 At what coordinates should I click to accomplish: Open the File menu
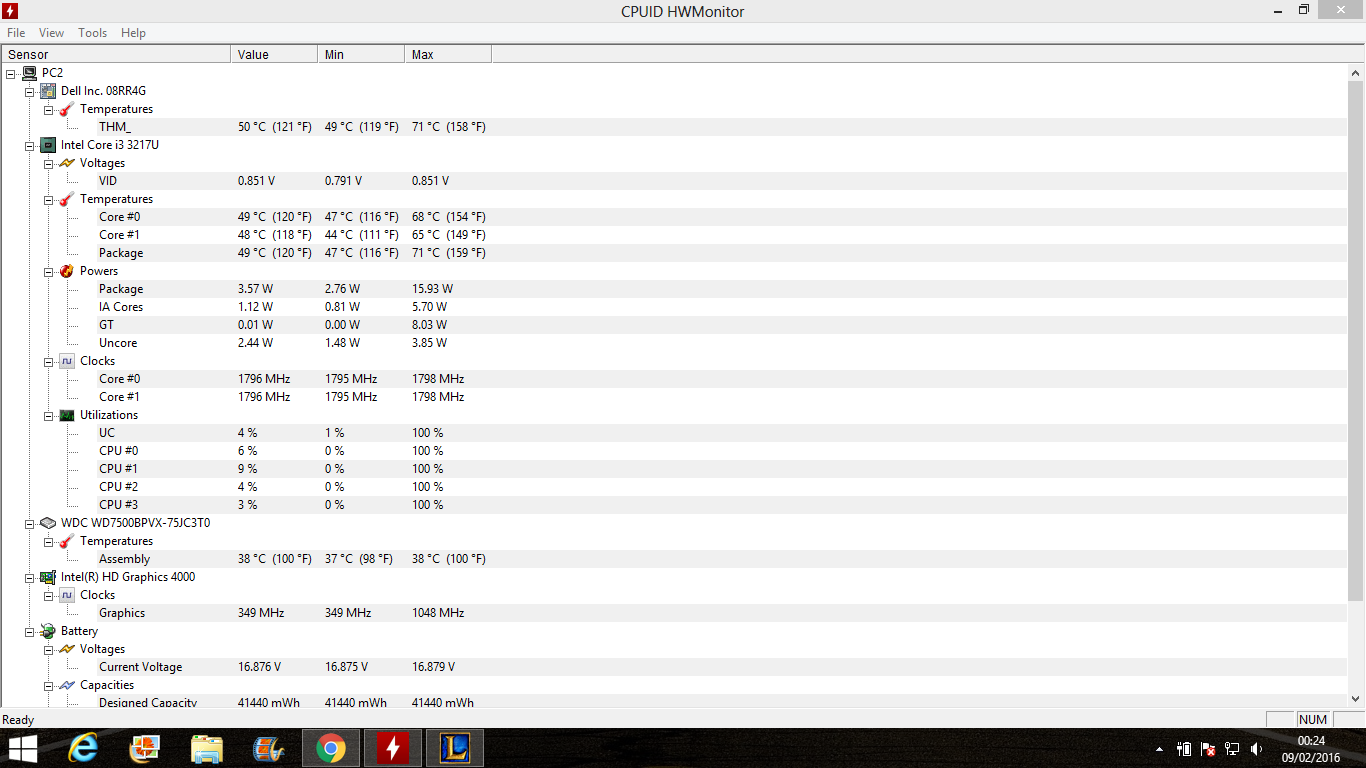click(x=16, y=33)
